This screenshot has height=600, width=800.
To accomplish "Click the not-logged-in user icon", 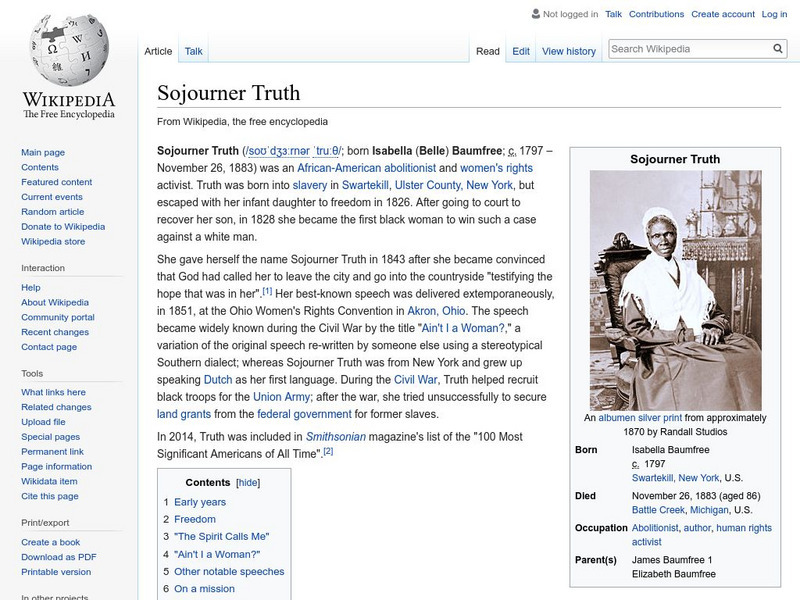I will tap(535, 14).
